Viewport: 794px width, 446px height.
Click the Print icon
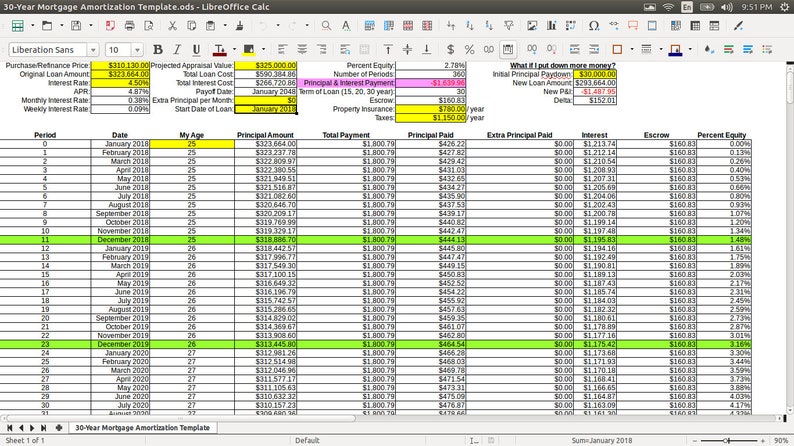[x=130, y=26]
